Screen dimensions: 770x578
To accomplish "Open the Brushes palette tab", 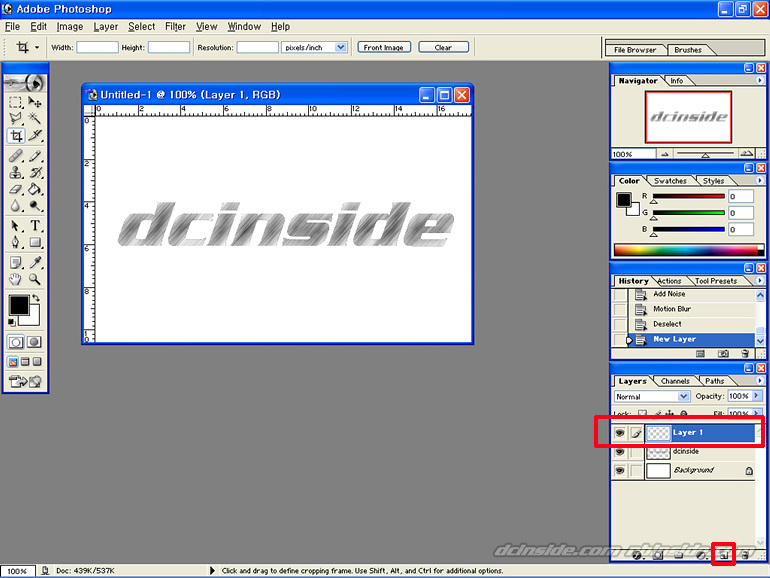I will point(688,50).
